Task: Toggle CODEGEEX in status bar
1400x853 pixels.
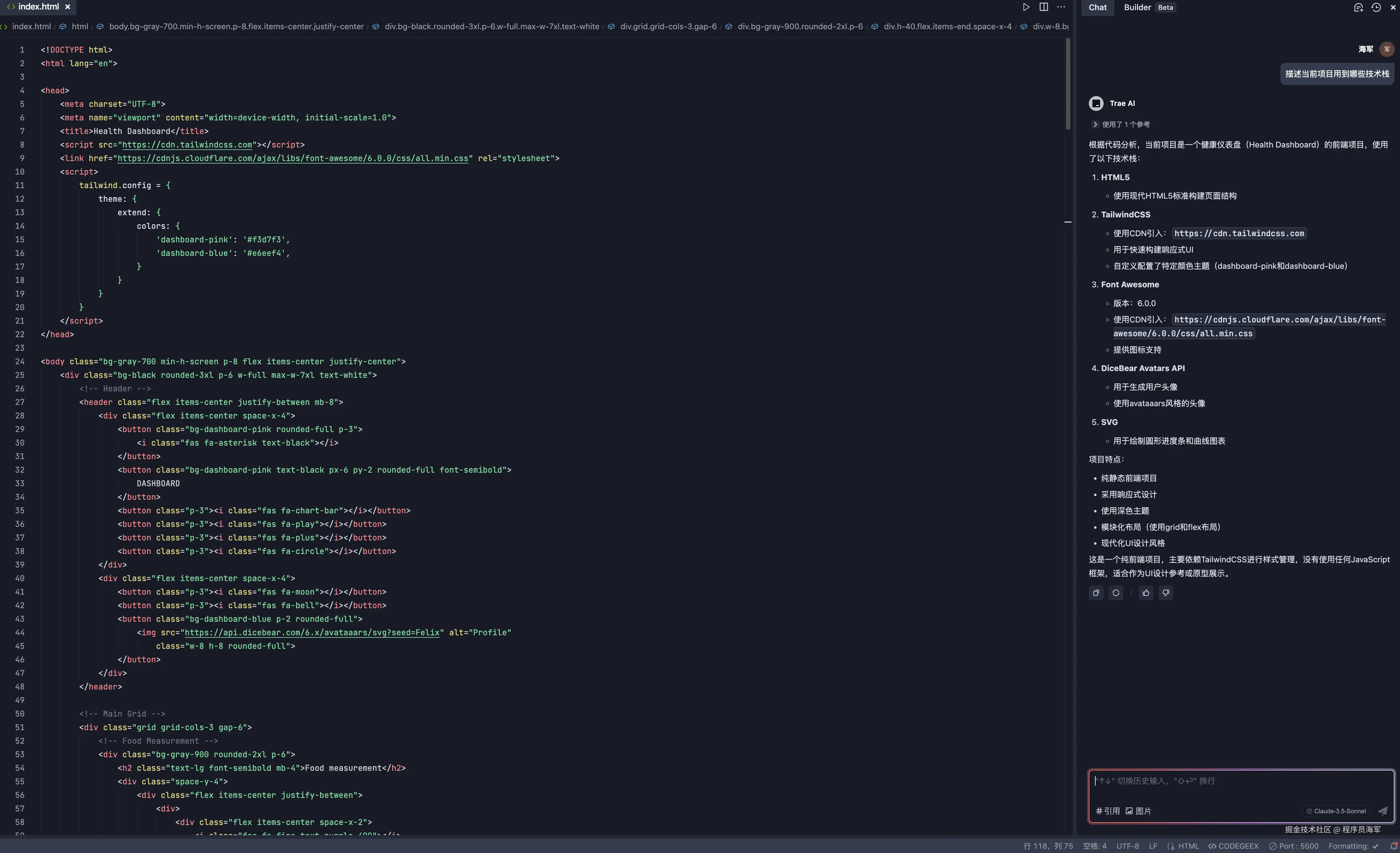Action: 1234,846
